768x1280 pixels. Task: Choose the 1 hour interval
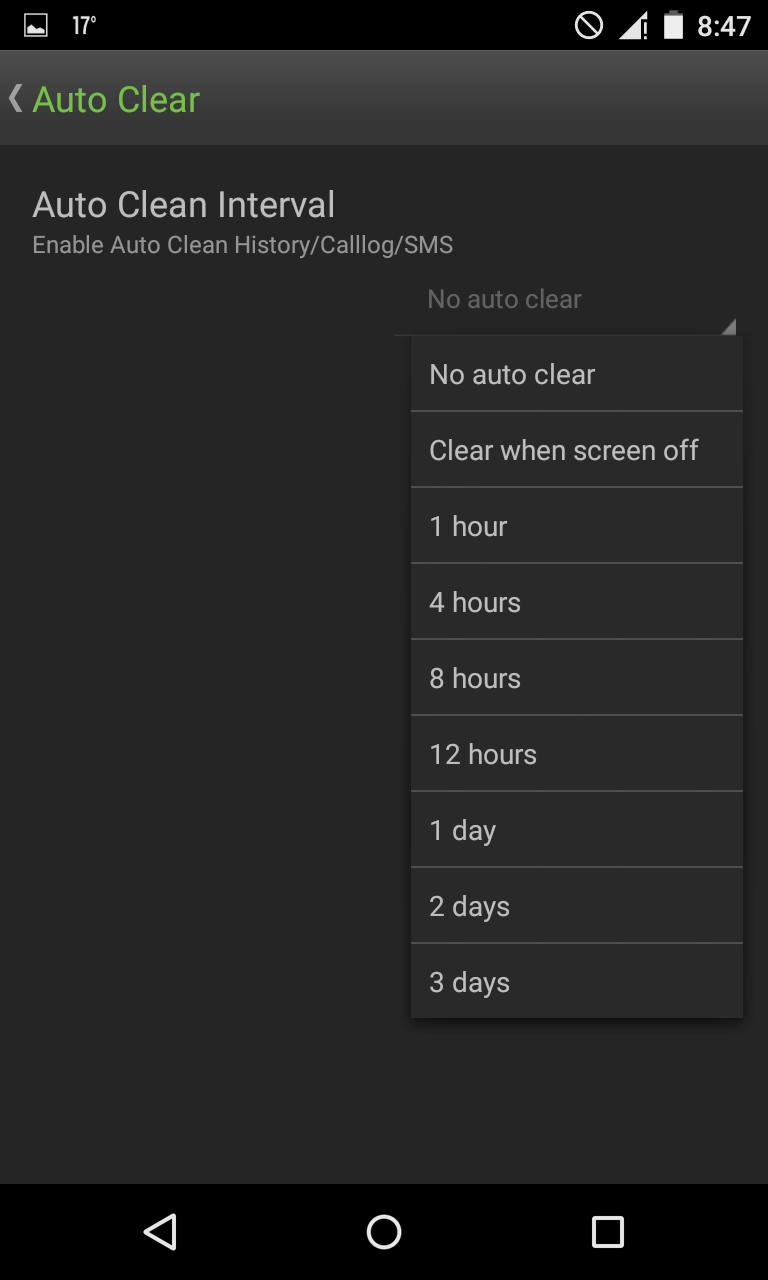pos(576,526)
